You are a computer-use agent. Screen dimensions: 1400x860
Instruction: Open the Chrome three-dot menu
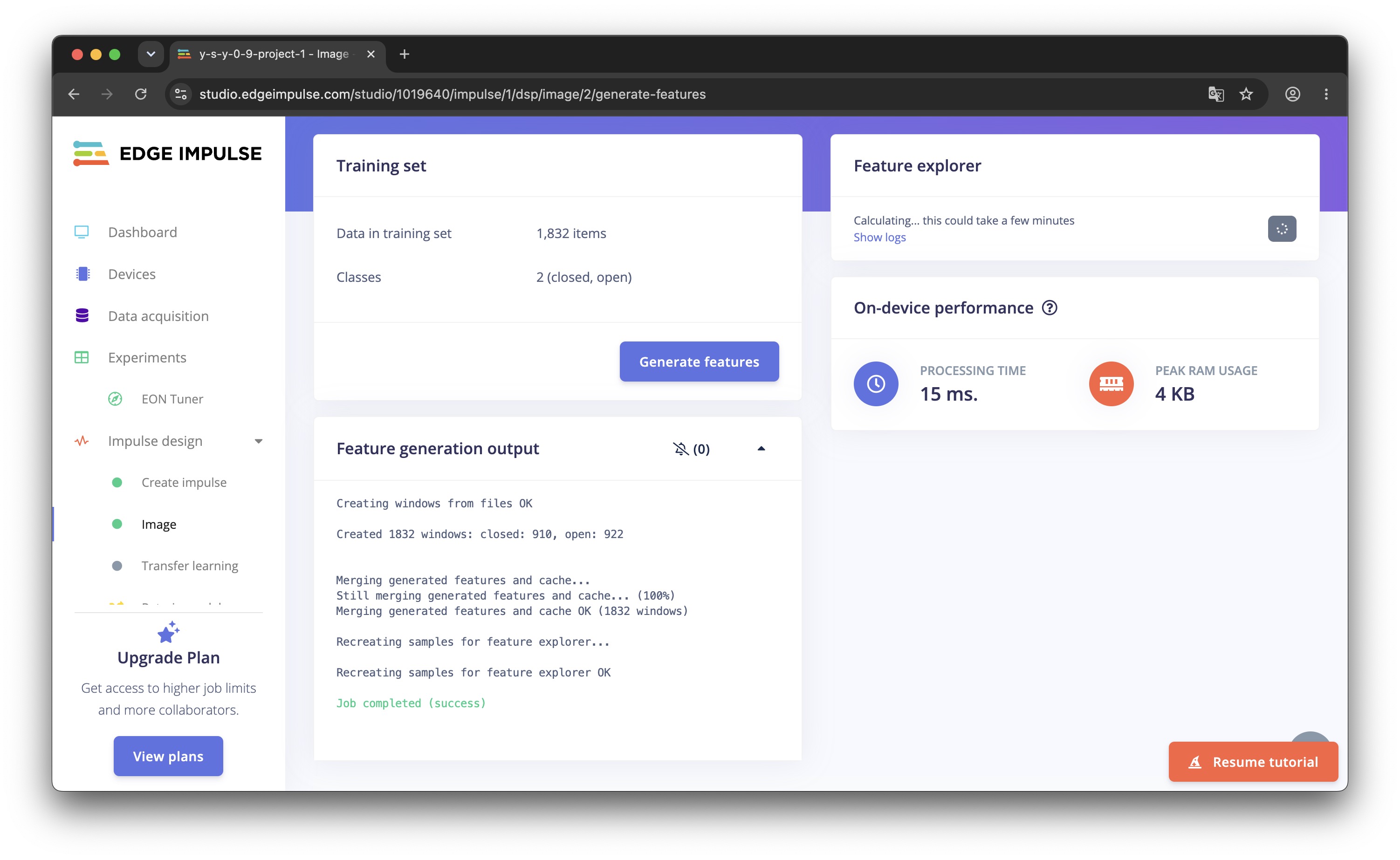coord(1326,94)
